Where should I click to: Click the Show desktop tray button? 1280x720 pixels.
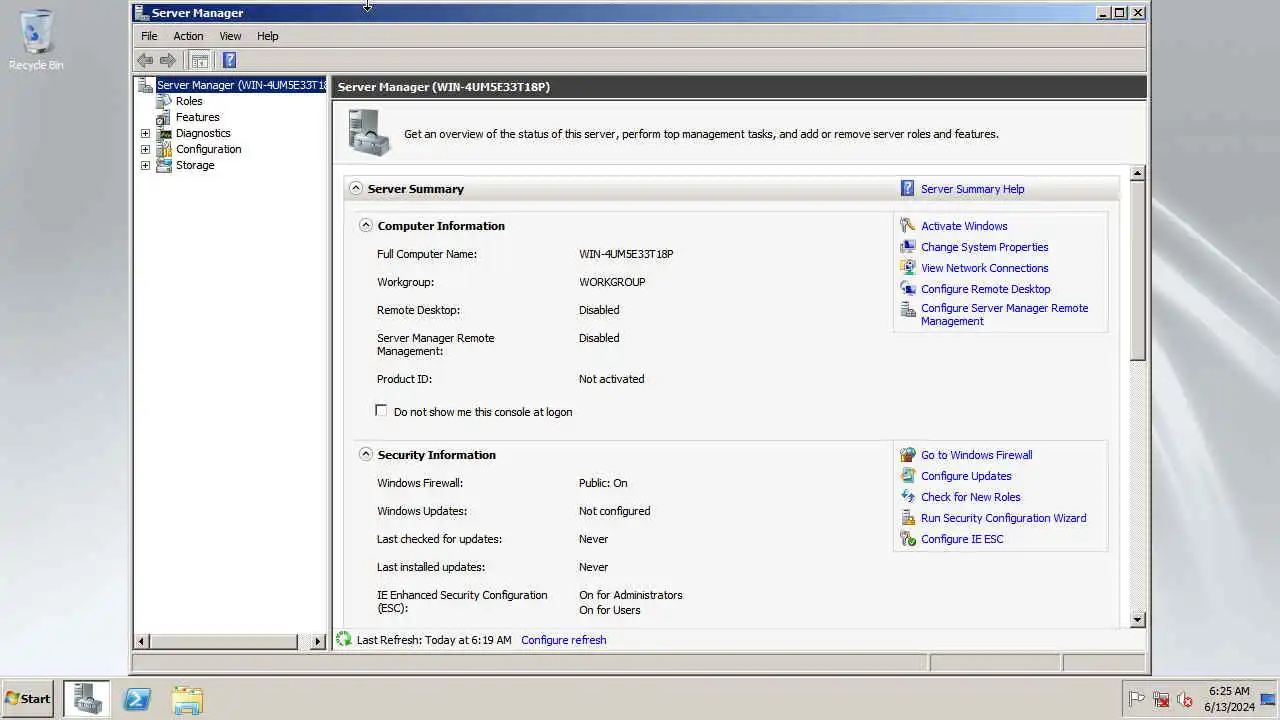point(1268,699)
